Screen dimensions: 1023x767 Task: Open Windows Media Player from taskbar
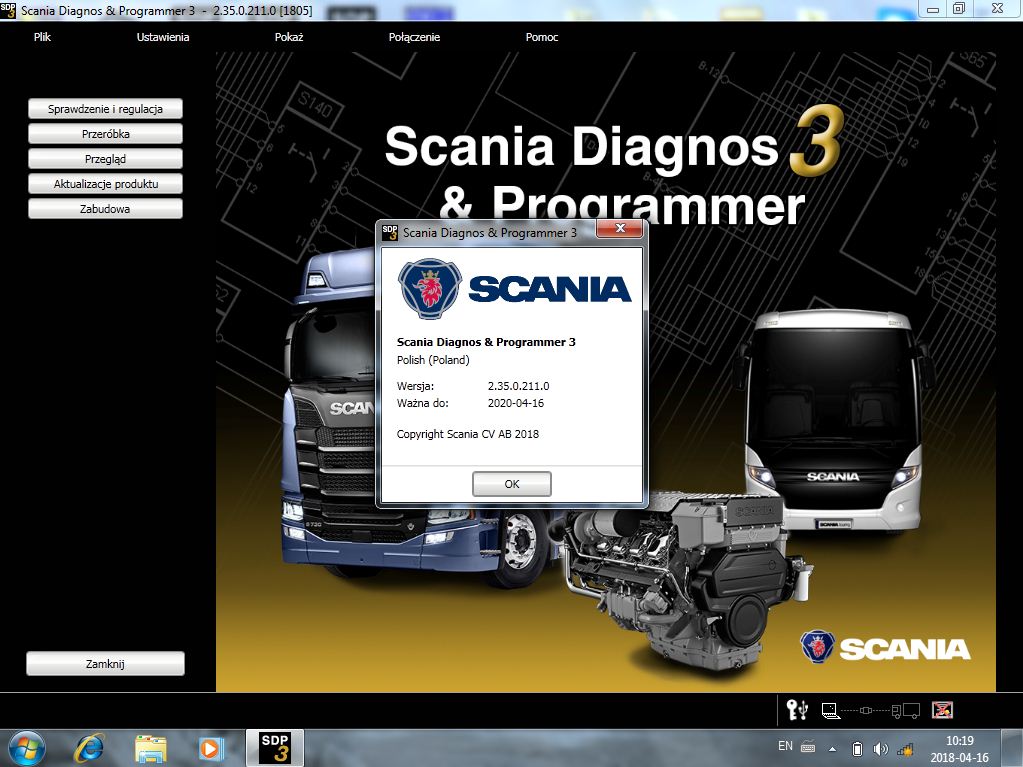coord(211,748)
